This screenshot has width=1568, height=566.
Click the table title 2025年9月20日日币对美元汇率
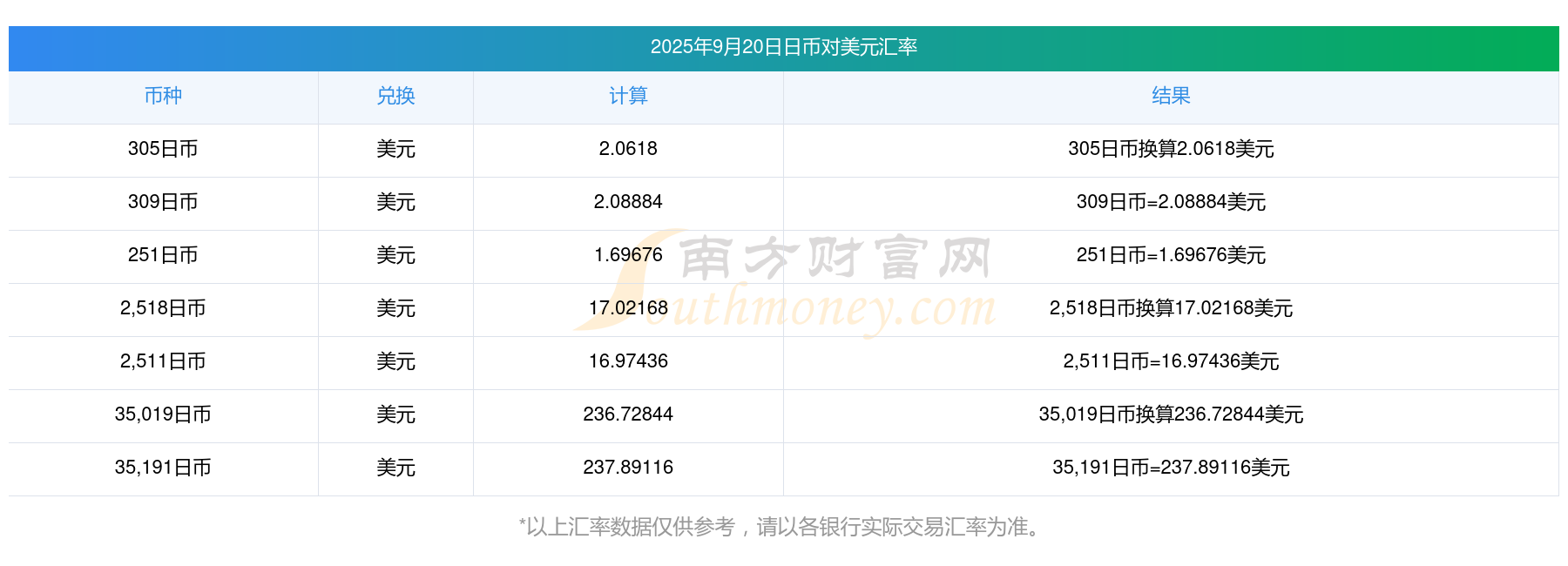(784, 47)
